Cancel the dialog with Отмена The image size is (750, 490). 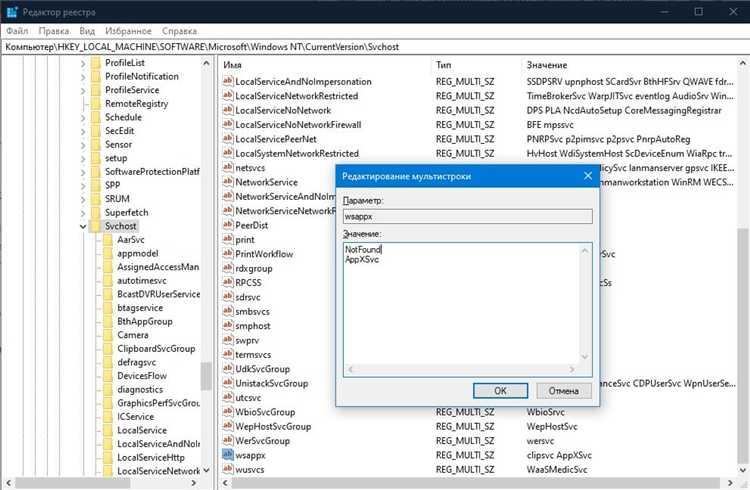563,390
